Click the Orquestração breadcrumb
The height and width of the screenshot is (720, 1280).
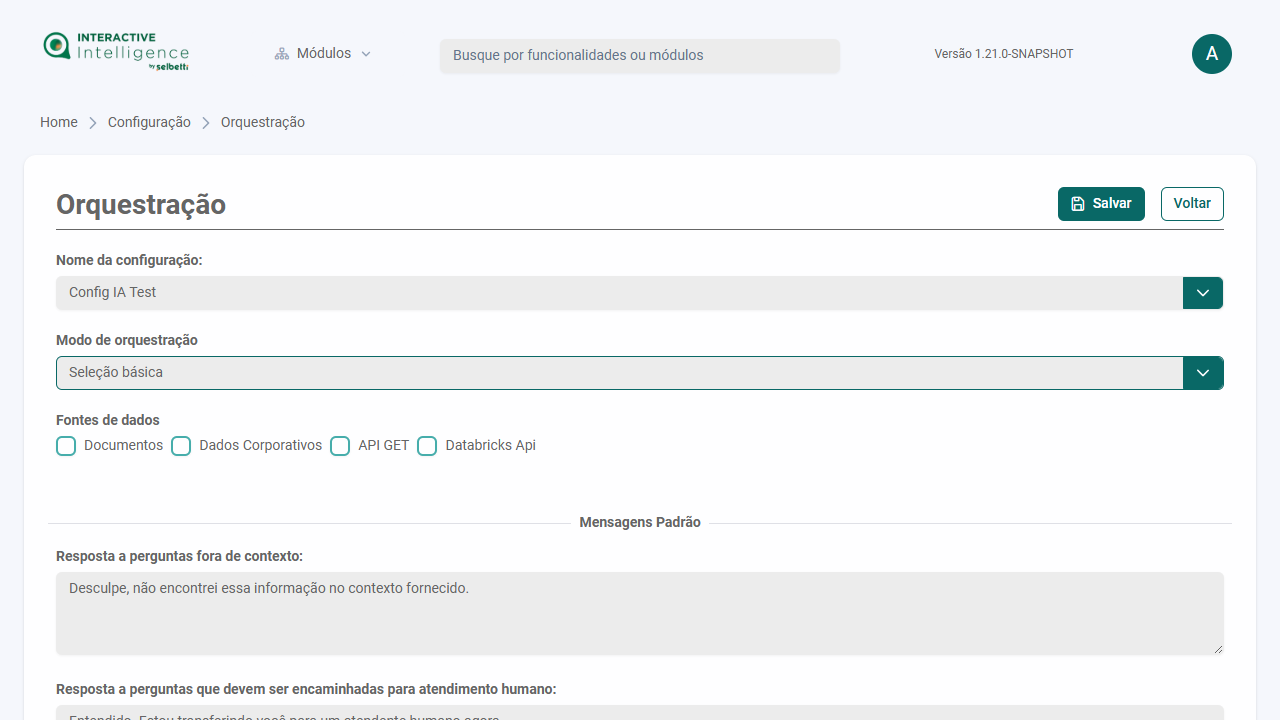coord(263,122)
